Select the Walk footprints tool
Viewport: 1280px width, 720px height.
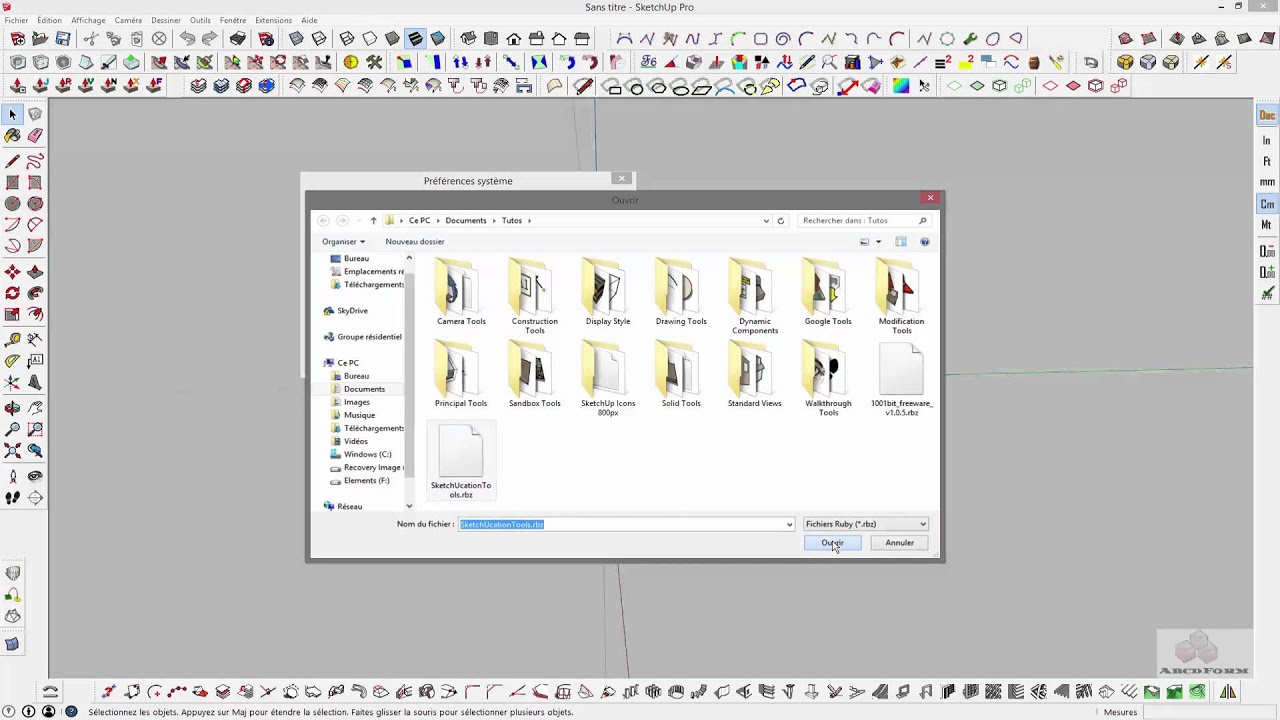(x=13, y=497)
